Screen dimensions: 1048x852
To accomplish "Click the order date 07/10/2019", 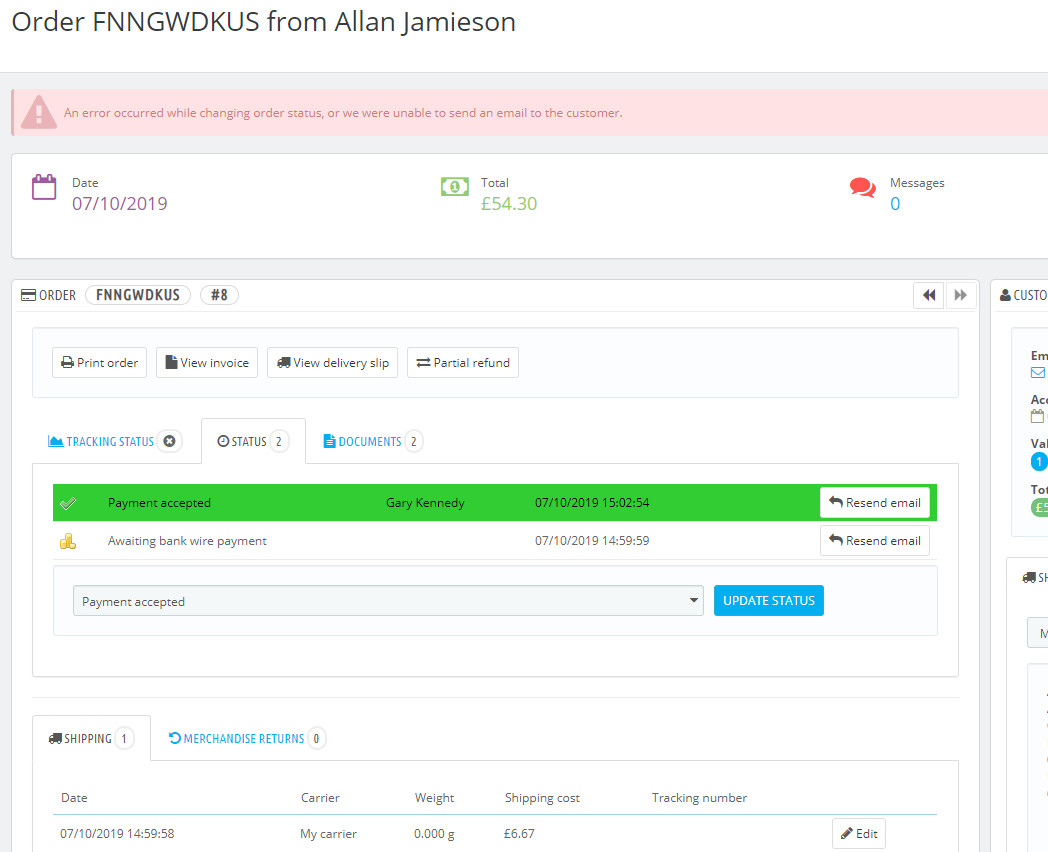I will [x=120, y=204].
